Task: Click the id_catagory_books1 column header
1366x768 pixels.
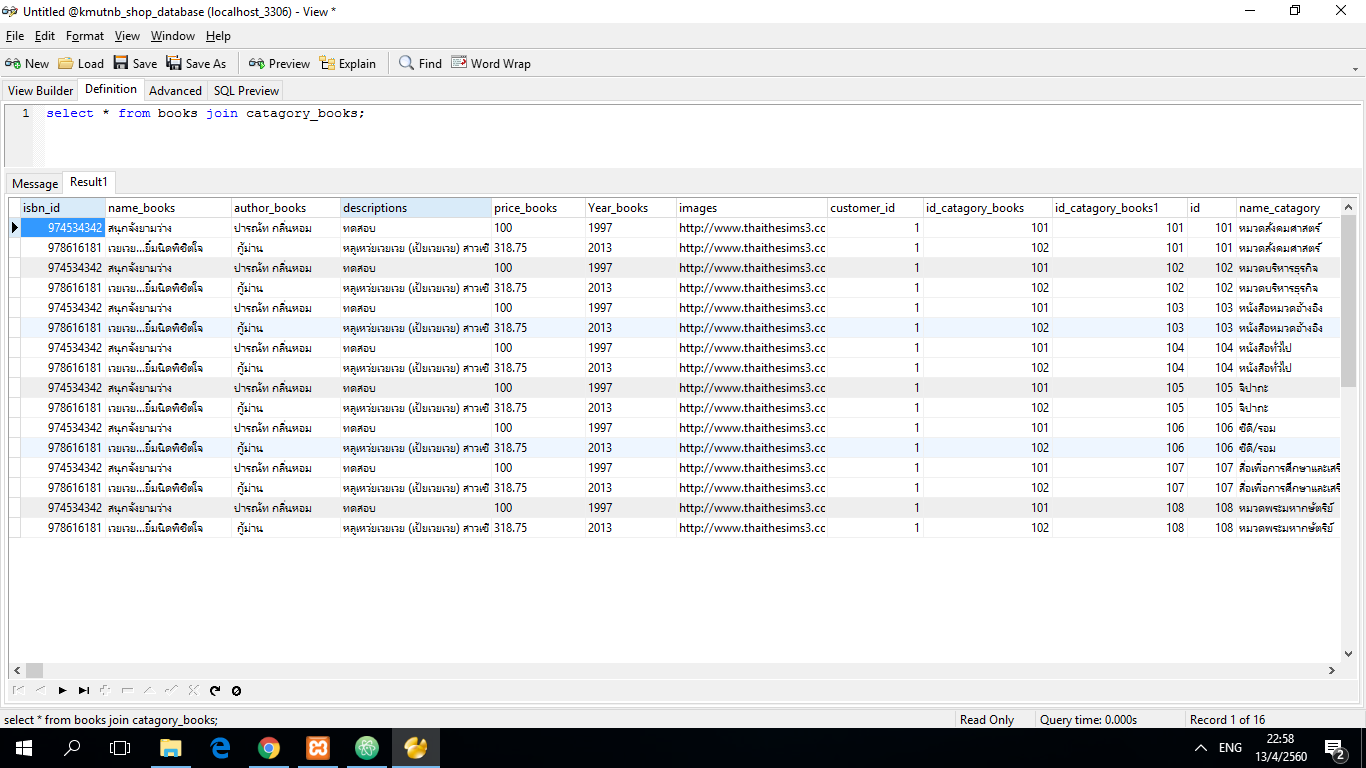Action: pyautogui.click(x=1120, y=208)
